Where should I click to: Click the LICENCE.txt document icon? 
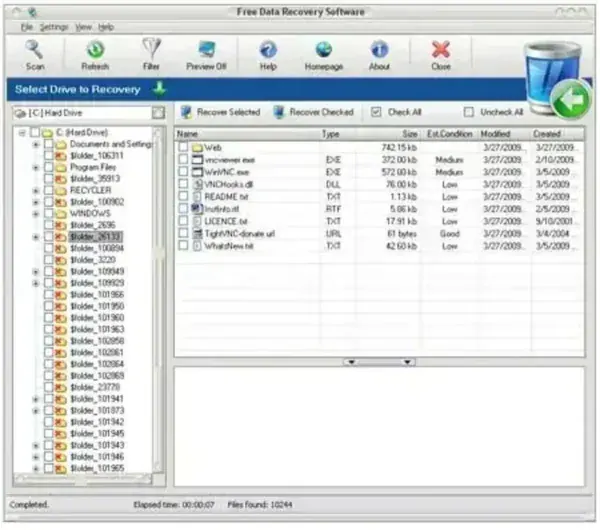point(197,221)
